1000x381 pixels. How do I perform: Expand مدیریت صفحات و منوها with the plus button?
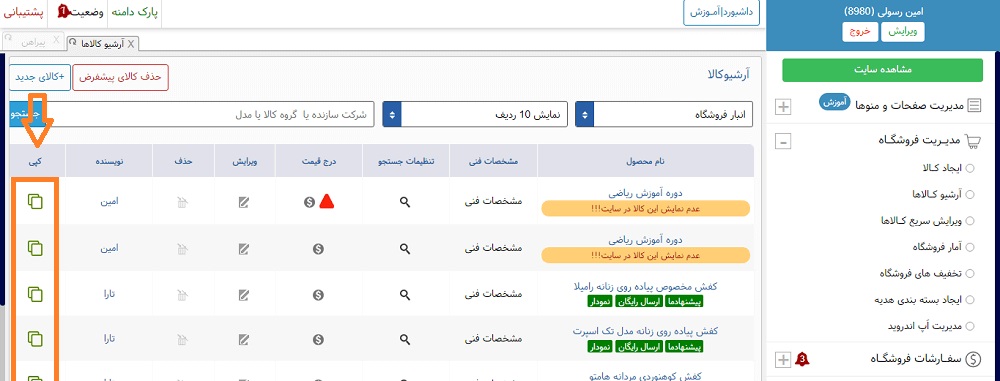(783, 107)
